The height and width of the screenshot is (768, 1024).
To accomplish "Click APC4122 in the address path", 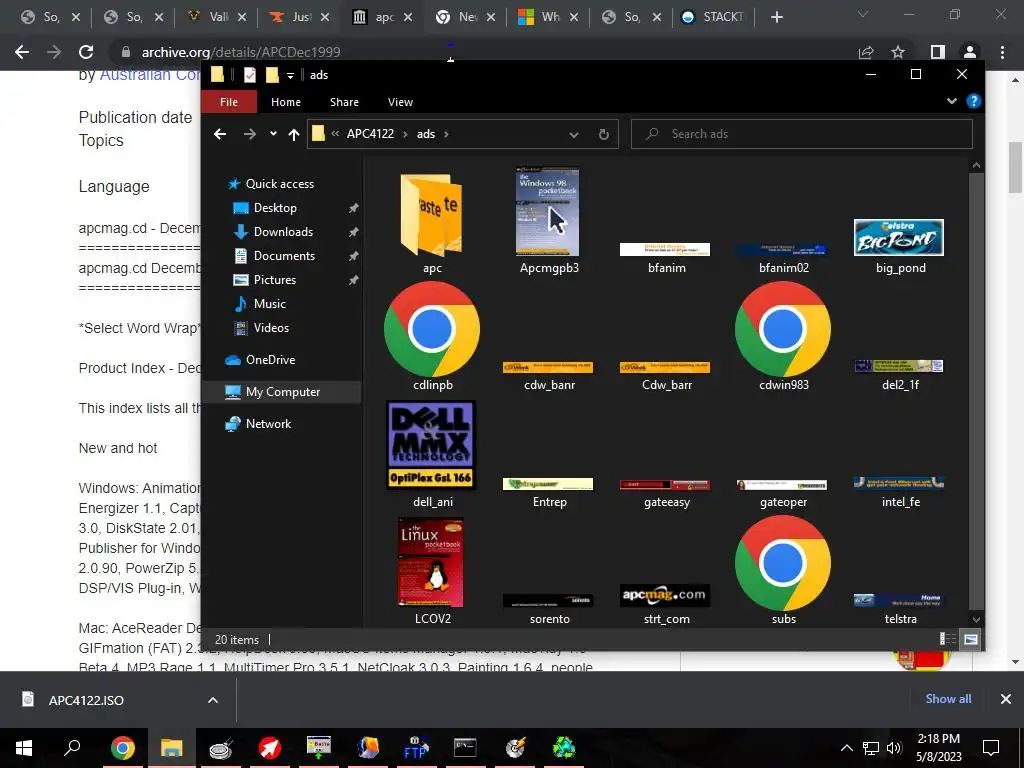I will pos(370,134).
